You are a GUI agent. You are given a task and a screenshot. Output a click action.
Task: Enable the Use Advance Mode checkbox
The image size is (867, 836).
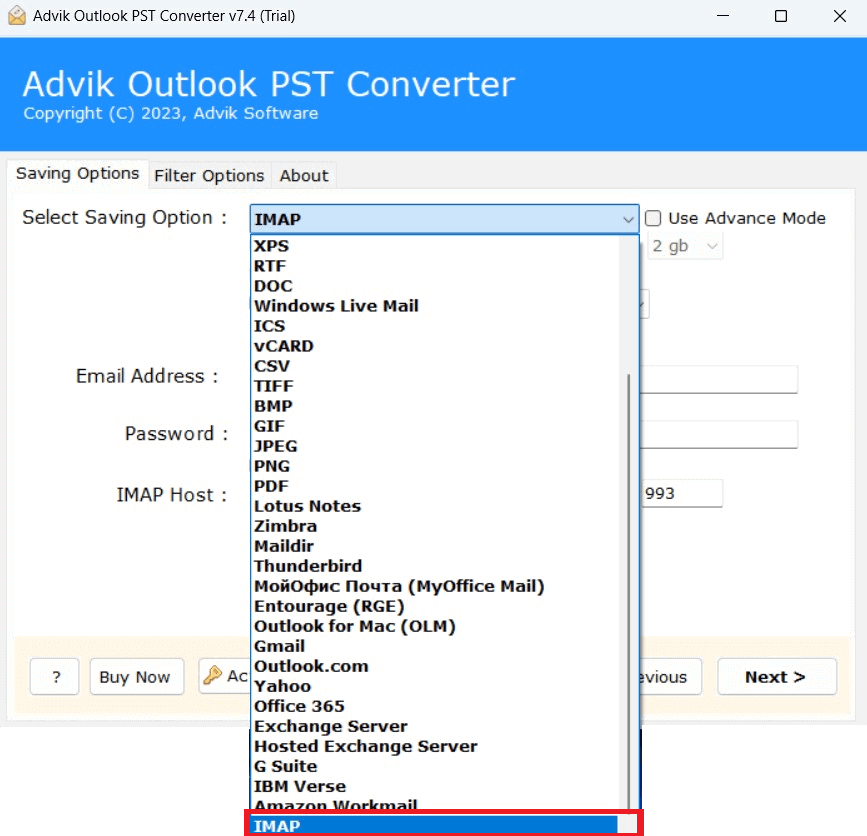(x=653, y=218)
